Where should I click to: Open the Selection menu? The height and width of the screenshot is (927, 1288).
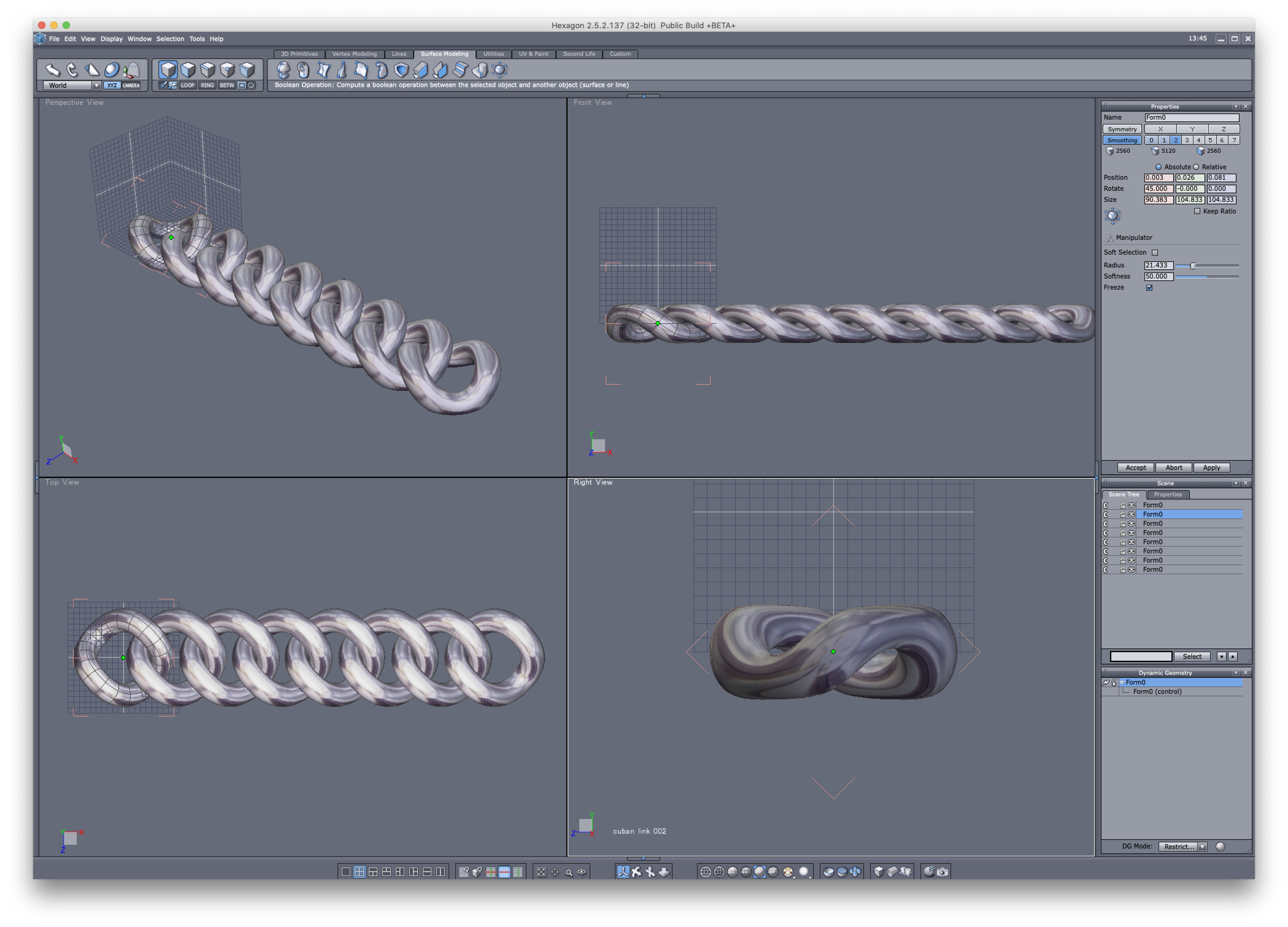[x=170, y=39]
